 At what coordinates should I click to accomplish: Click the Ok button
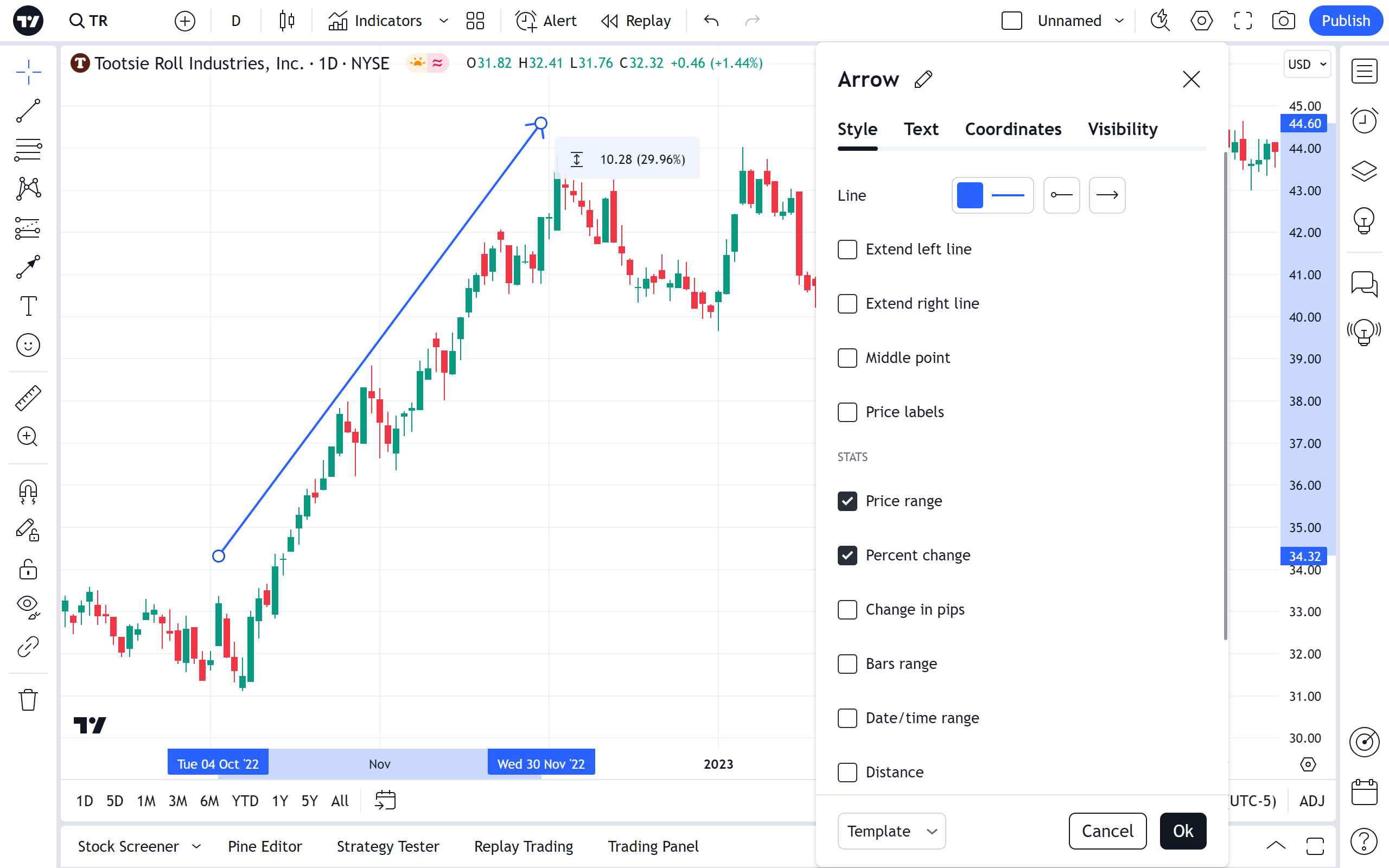(1182, 831)
